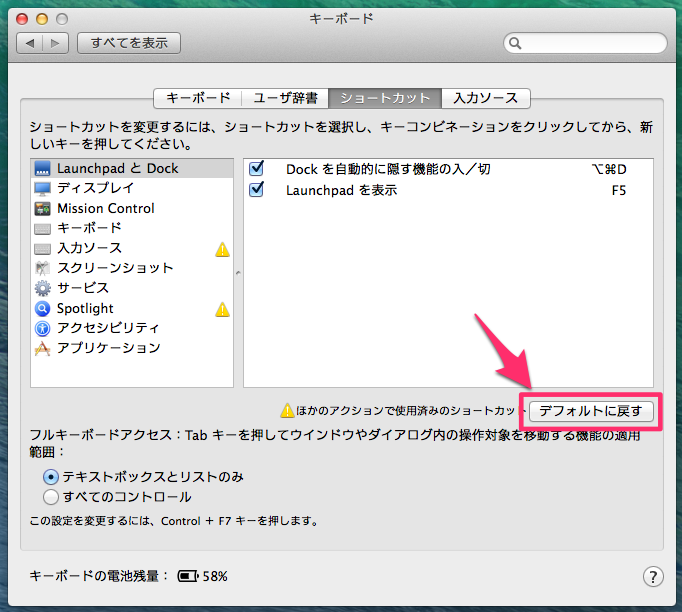Uncheck Dock を自動的に隠す機能の入/切
Image resolution: width=682 pixels, height=612 pixels.
(x=257, y=168)
